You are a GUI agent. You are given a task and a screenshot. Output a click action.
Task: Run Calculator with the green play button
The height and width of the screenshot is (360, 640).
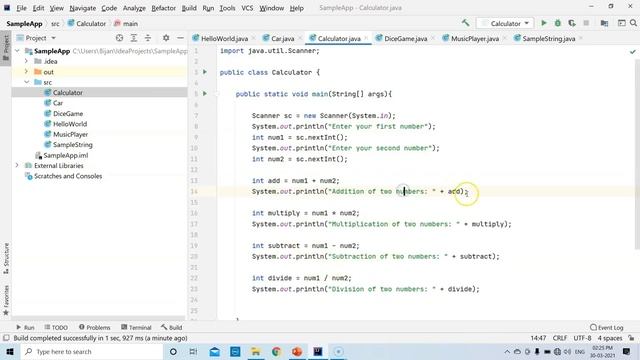tap(544, 23)
